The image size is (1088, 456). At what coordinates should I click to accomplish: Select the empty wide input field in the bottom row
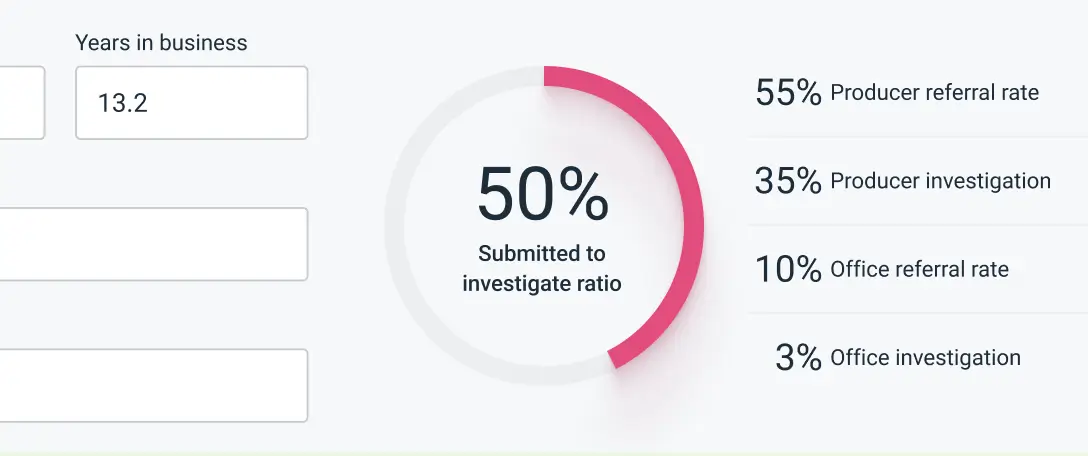154,385
